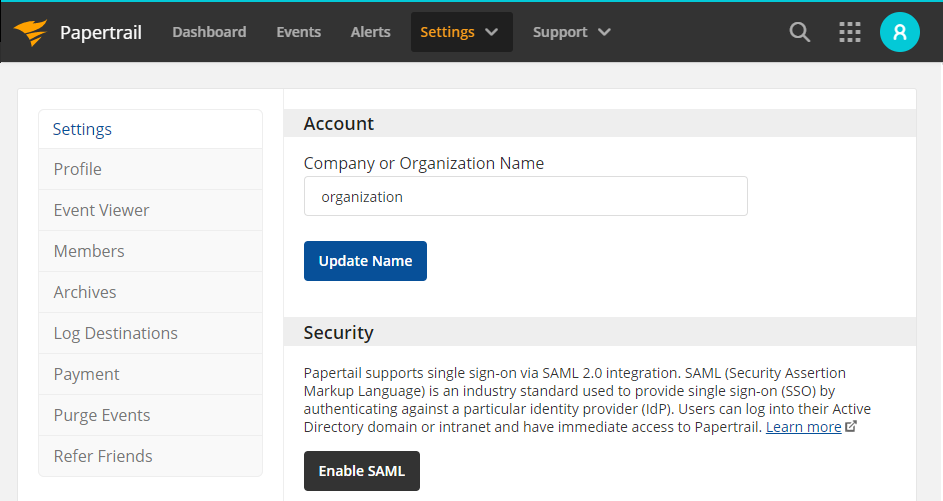
Task: Select Purge Events in the sidebar
Action: [101, 415]
